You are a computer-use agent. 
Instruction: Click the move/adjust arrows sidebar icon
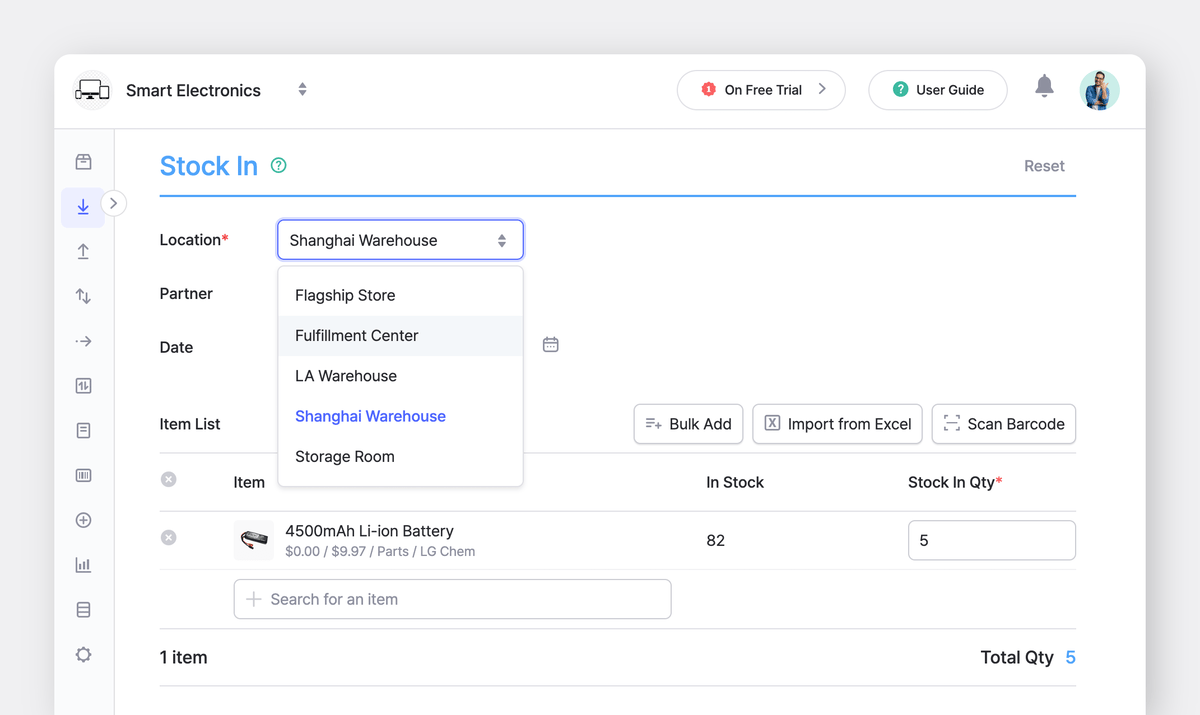[x=83, y=296]
